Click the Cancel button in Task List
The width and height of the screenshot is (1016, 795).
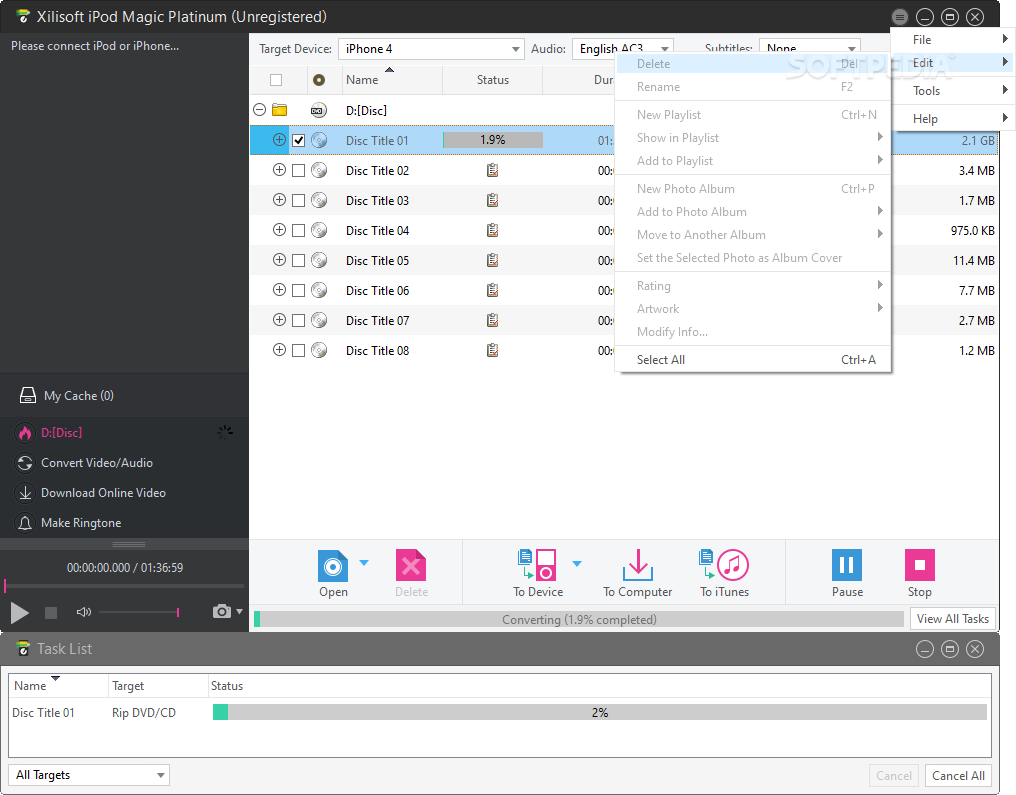click(x=894, y=776)
